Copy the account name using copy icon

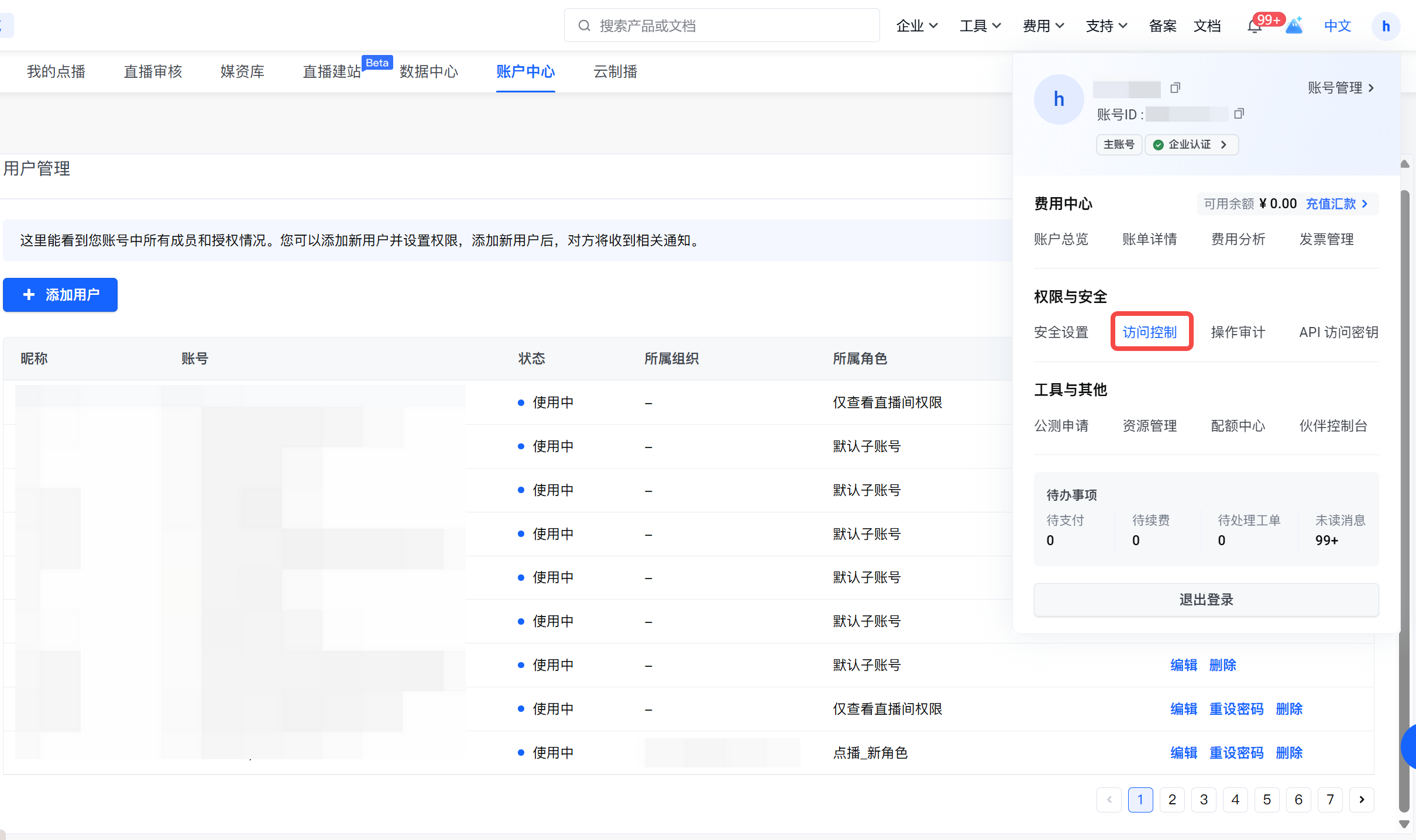tap(1175, 88)
